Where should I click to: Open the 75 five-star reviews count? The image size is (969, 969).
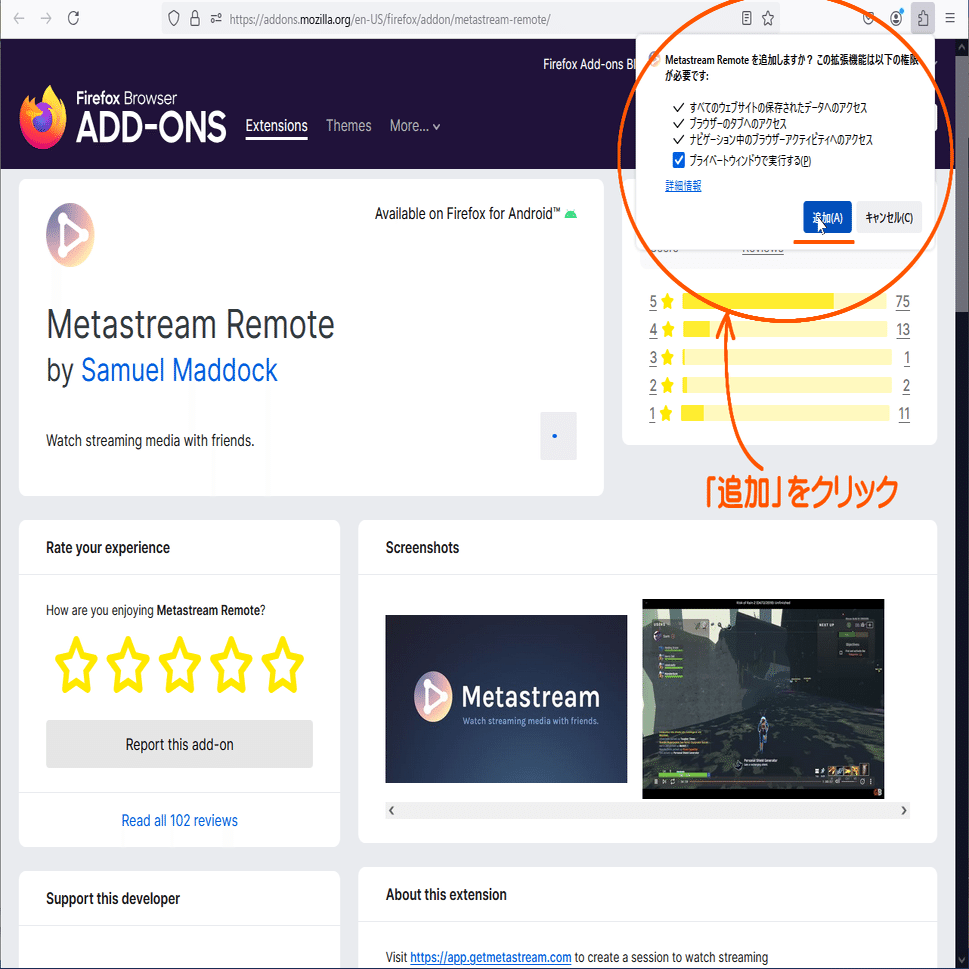click(902, 302)
